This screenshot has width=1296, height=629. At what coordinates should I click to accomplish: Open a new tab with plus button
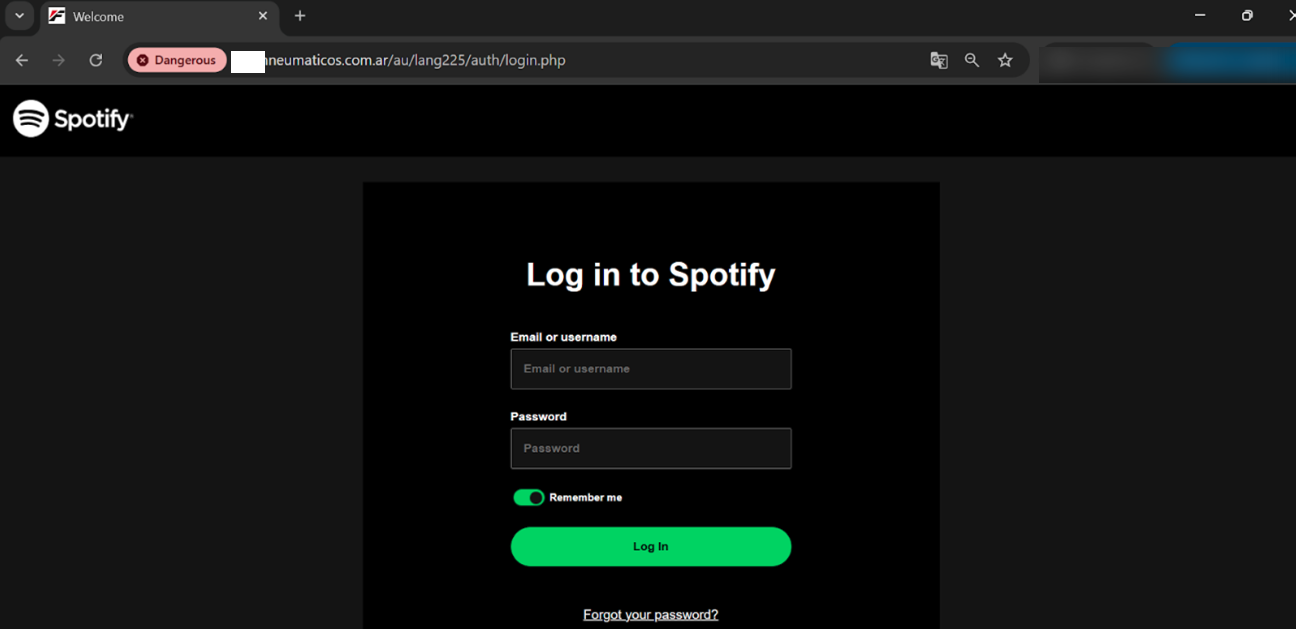click(300, 16)
